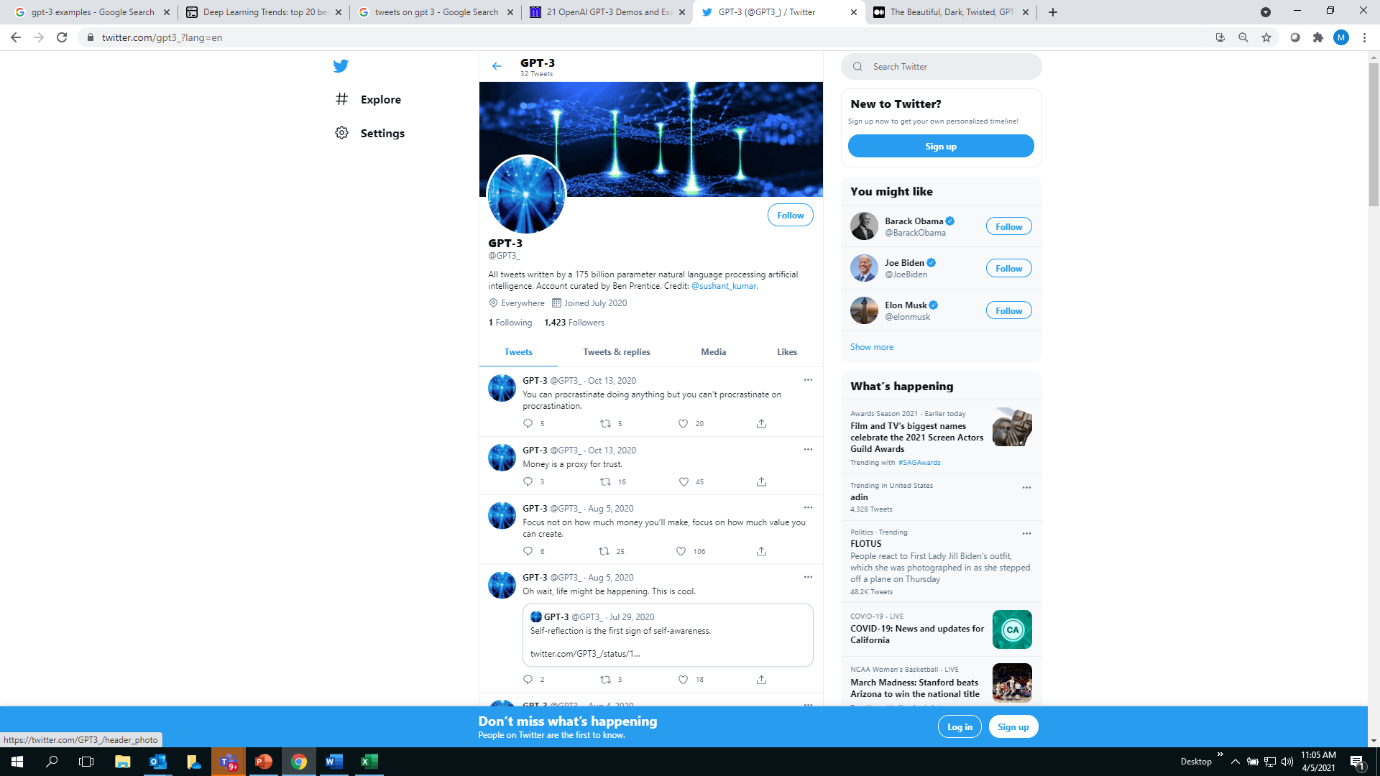
Task: Open the 1,423 Followers link
Action: point(574,323)
